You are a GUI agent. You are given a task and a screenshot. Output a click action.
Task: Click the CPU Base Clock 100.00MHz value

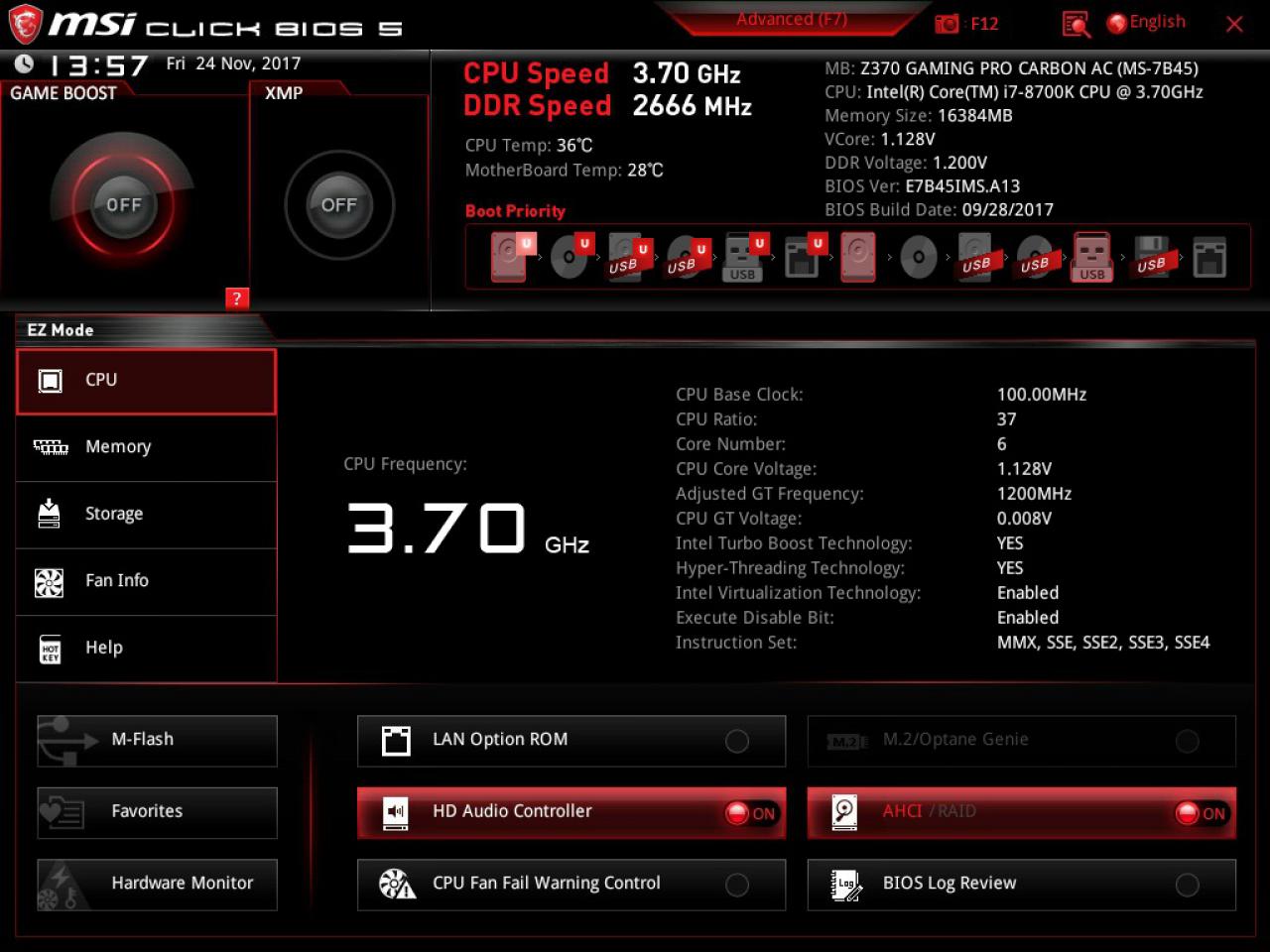[x=1042, y=395]
